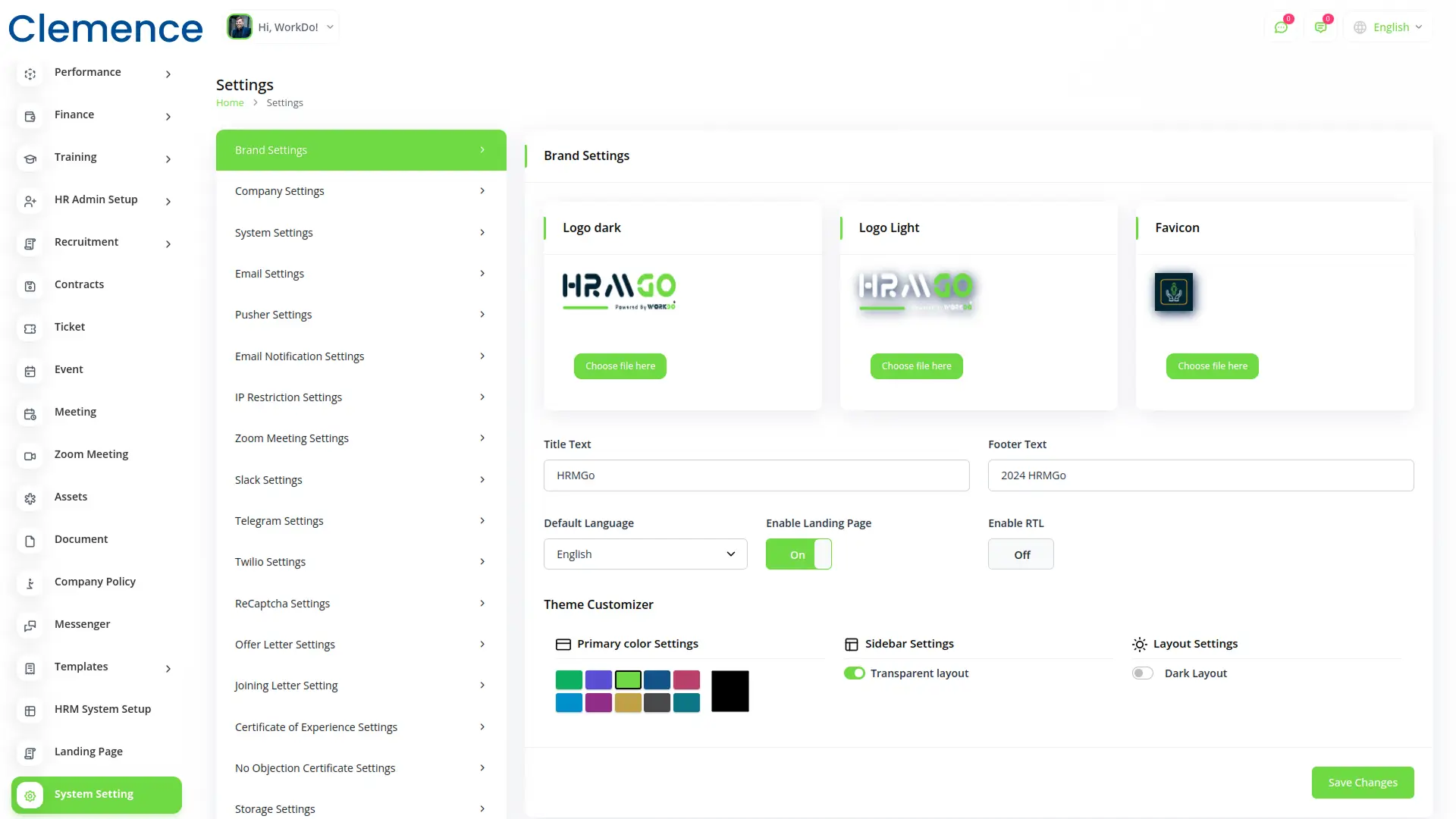Image resolution: width=1456 pixels, height=819 pixels.
Task: Turn off Enable Landing Page switch
Action: [x=798, y=554]
